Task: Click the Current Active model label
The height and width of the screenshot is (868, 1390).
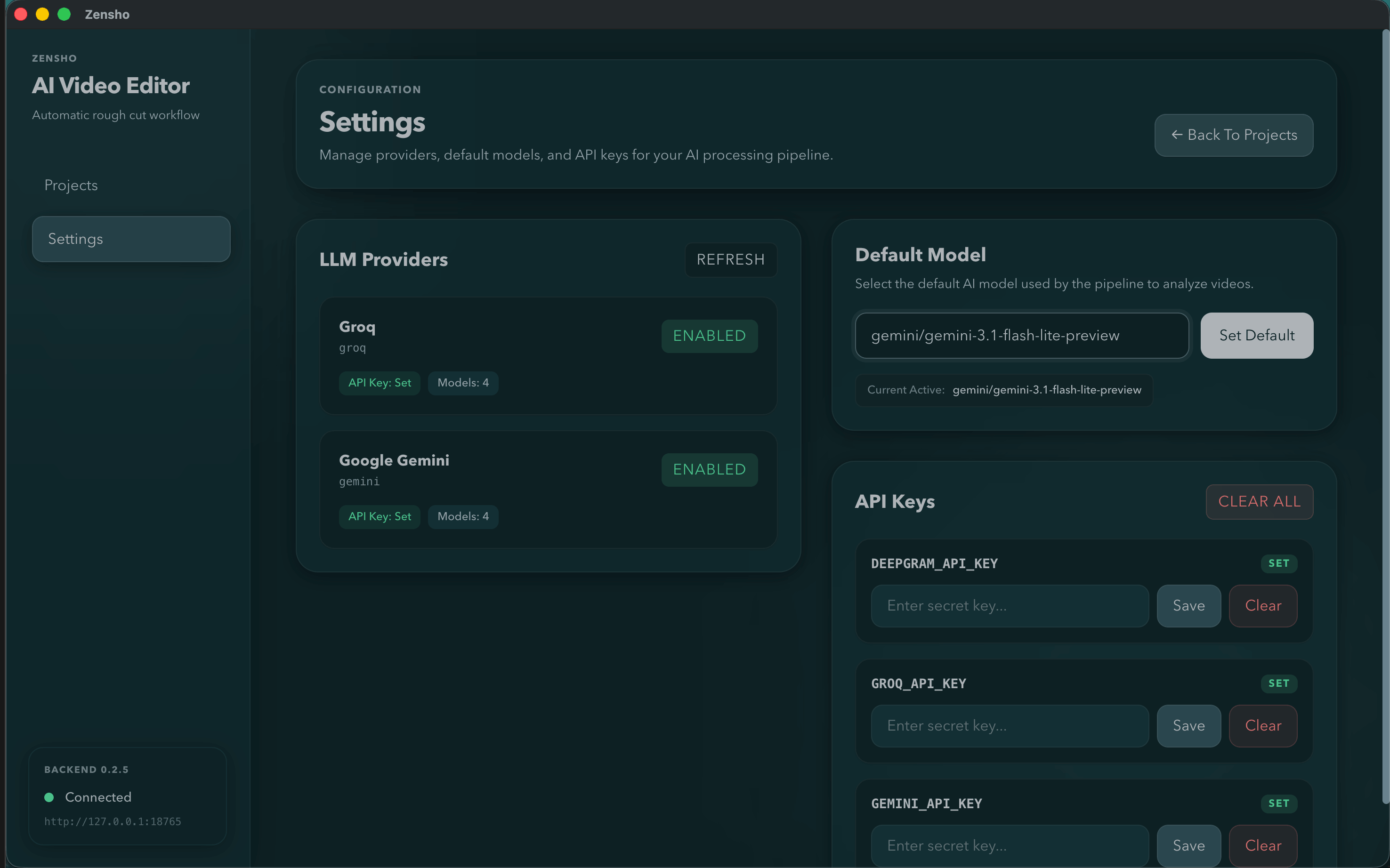Action: [1003, 390]
